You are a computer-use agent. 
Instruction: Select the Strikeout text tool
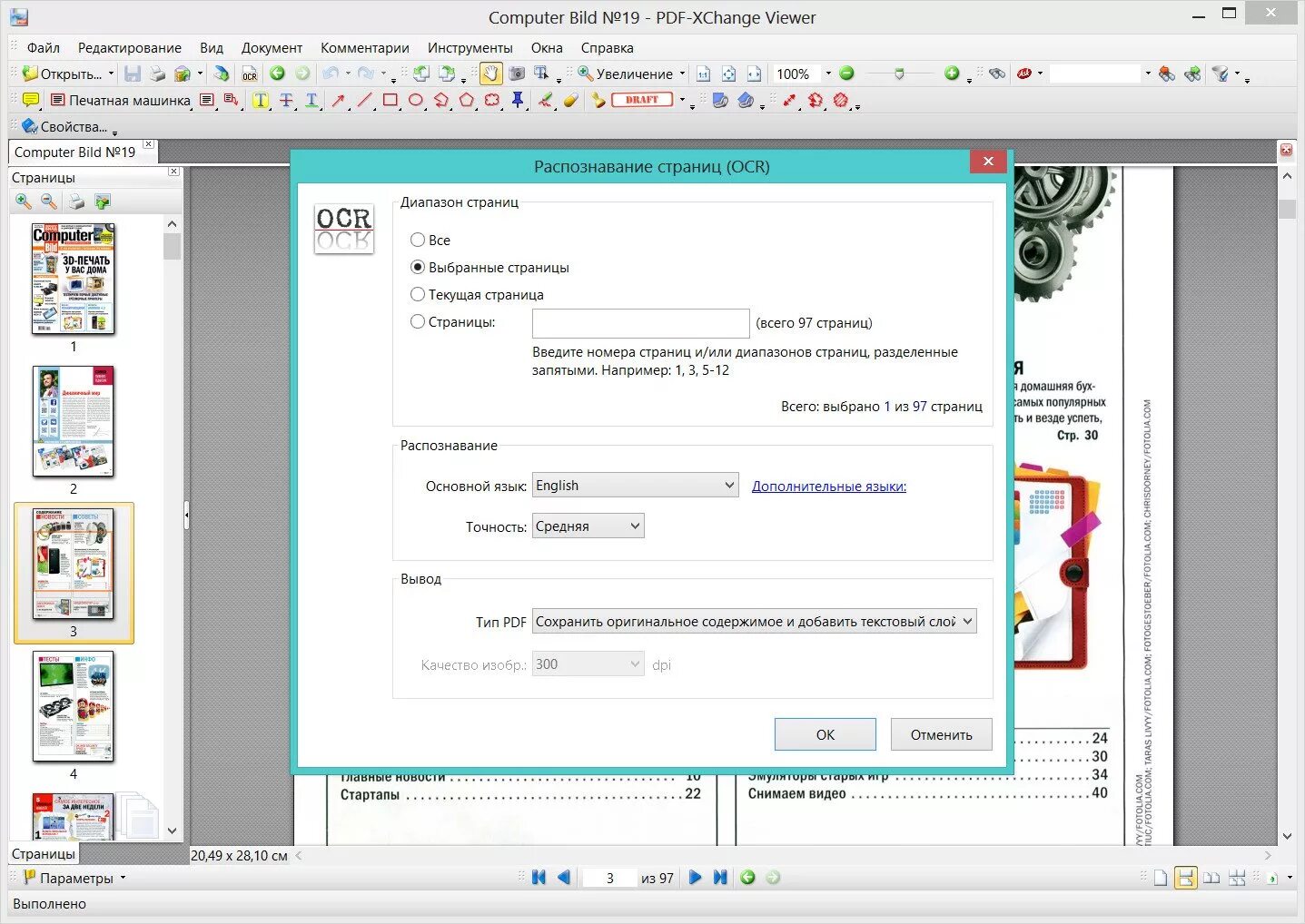(x=286, y=100)
